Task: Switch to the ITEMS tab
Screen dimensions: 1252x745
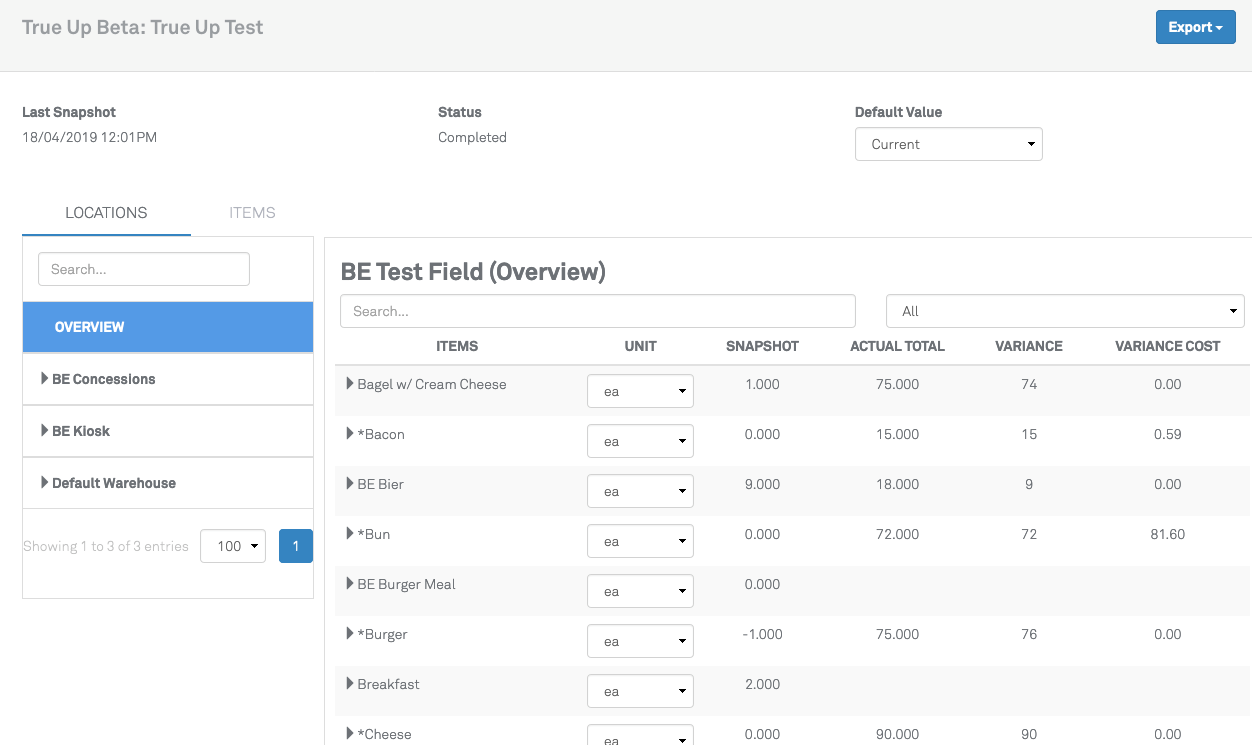Action: click(x=252, y=213)
